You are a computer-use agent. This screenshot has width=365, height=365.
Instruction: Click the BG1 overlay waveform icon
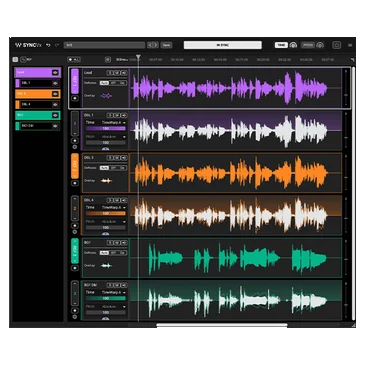point(106,266)
